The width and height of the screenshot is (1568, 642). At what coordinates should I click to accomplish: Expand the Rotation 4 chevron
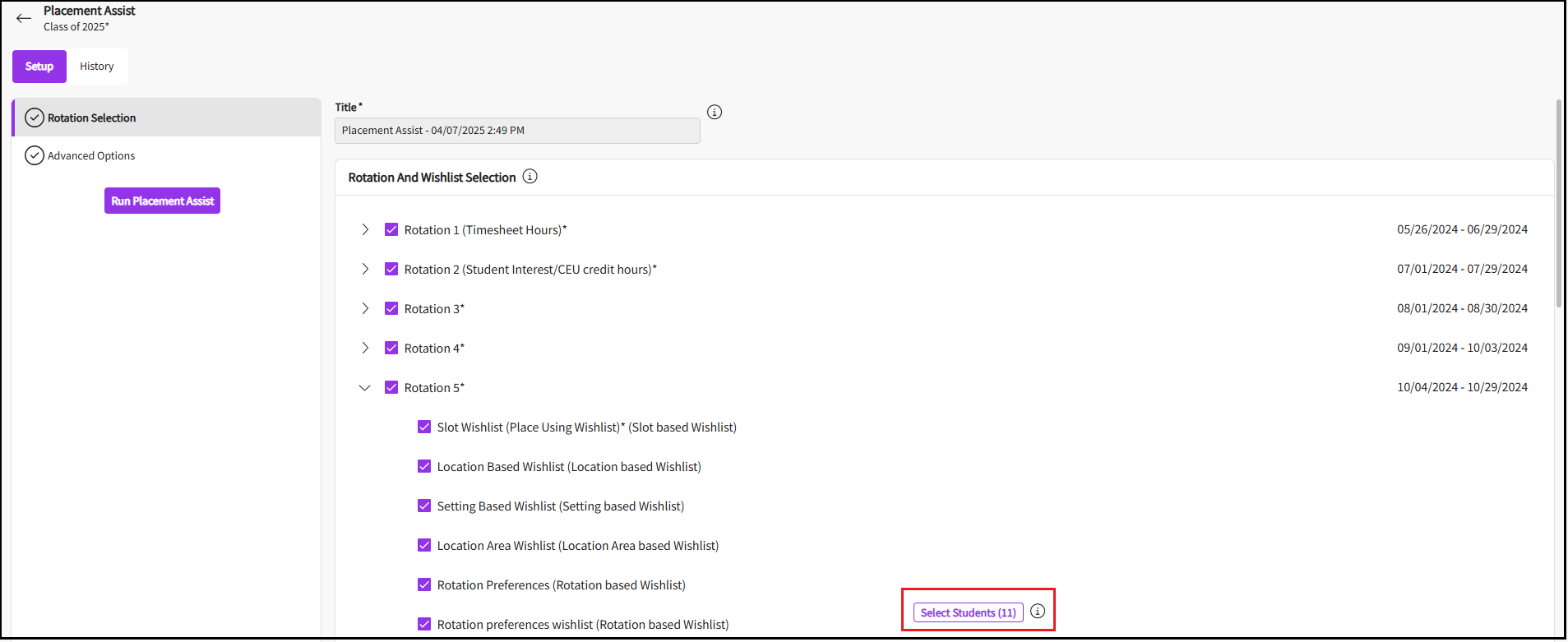pos(365,349)
